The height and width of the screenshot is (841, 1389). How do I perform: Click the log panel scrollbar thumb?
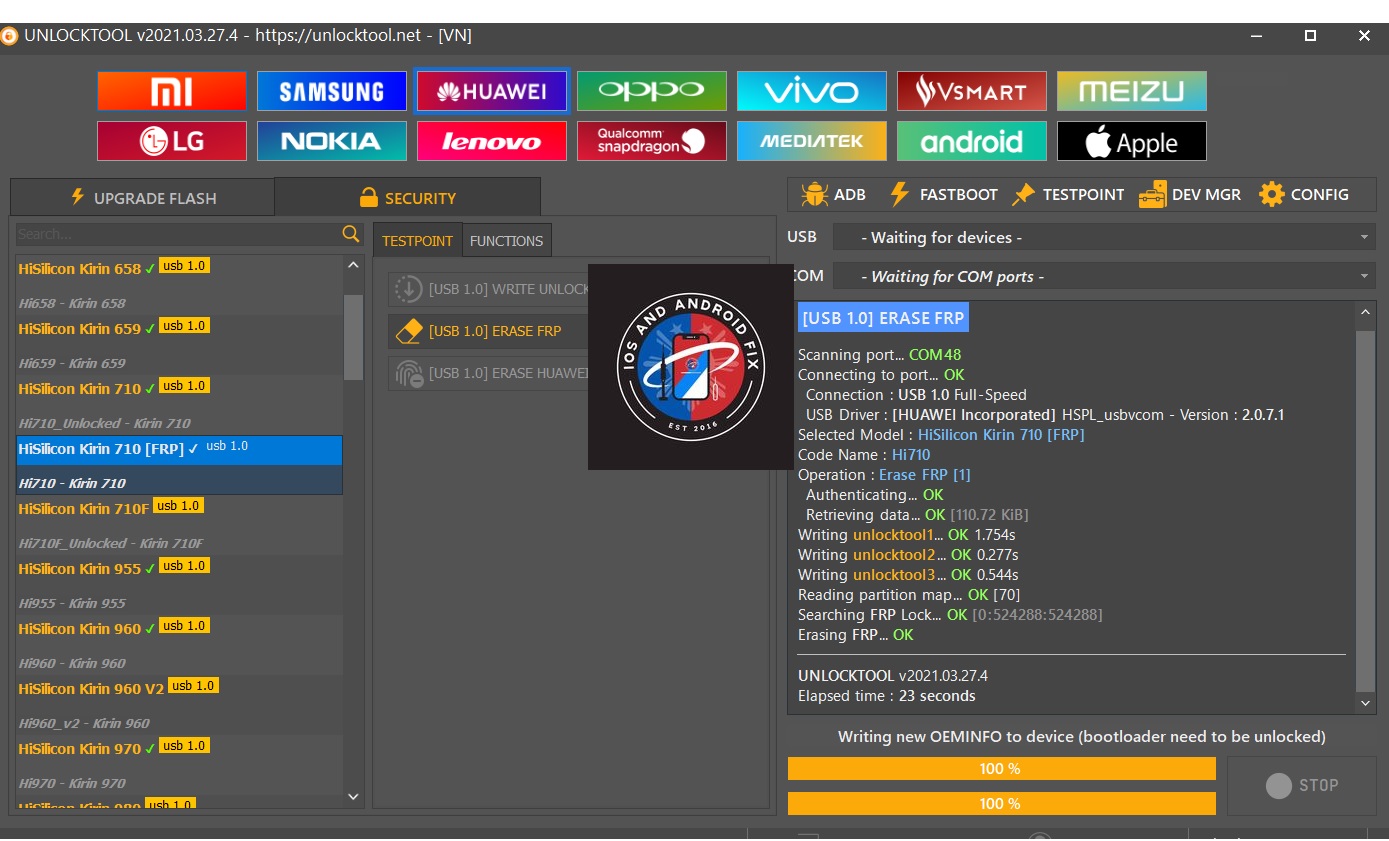click(x=1366, y=511)
